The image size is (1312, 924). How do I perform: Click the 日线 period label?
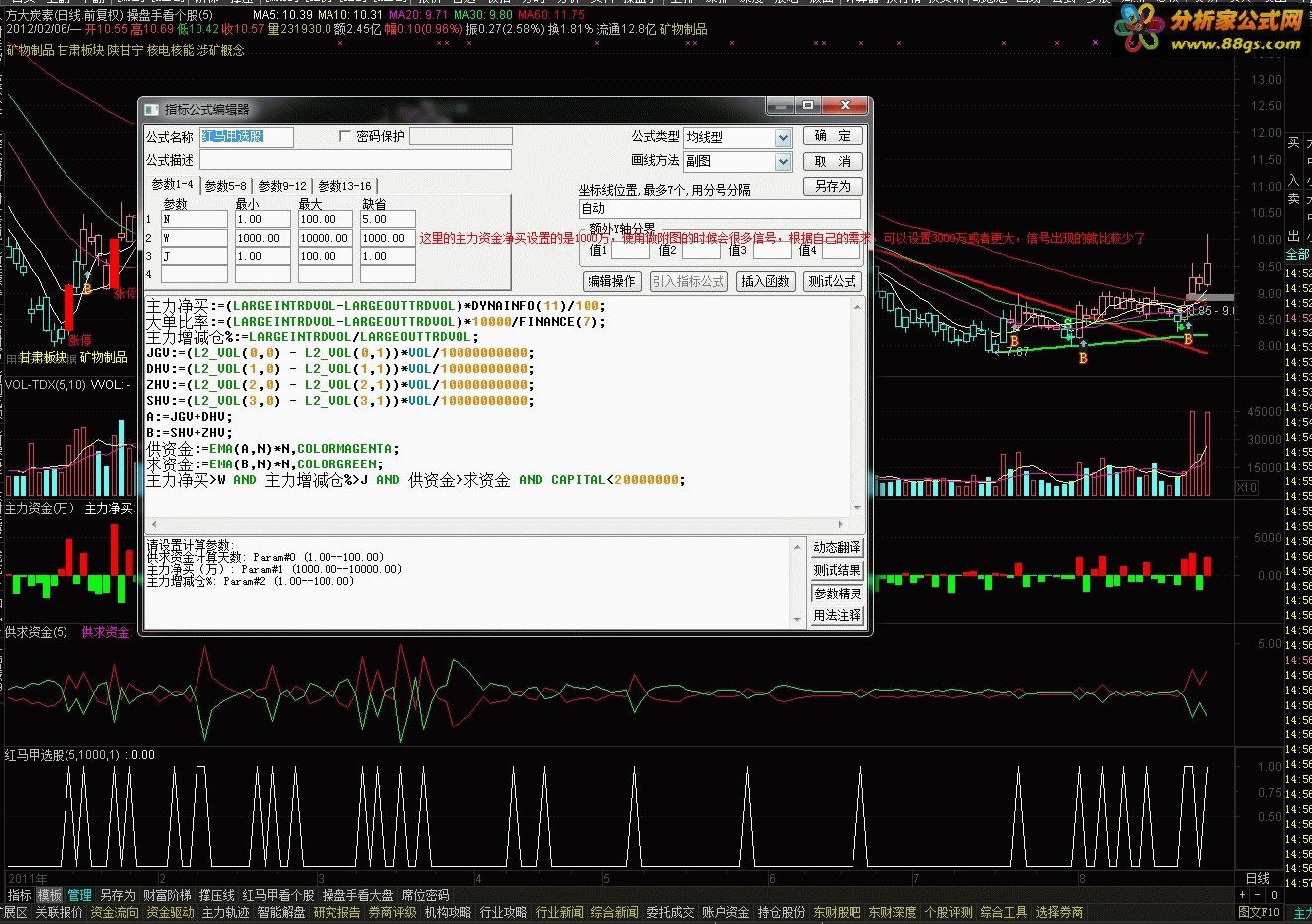pos(1257,878)
